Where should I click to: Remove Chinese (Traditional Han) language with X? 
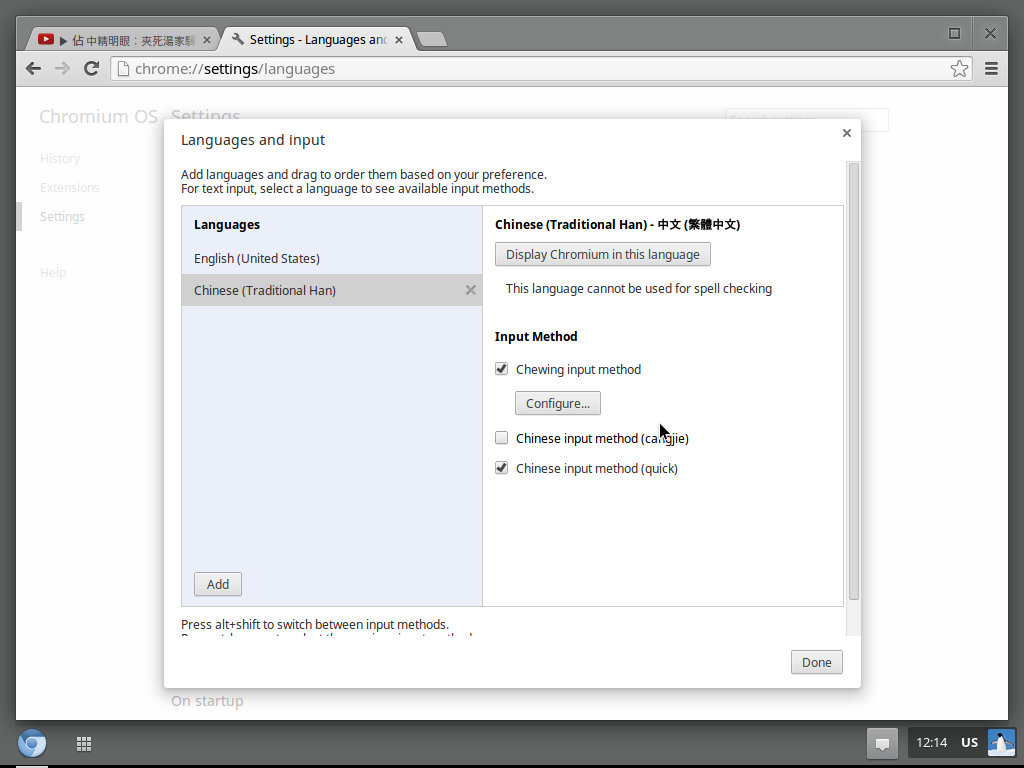[470, 290]
